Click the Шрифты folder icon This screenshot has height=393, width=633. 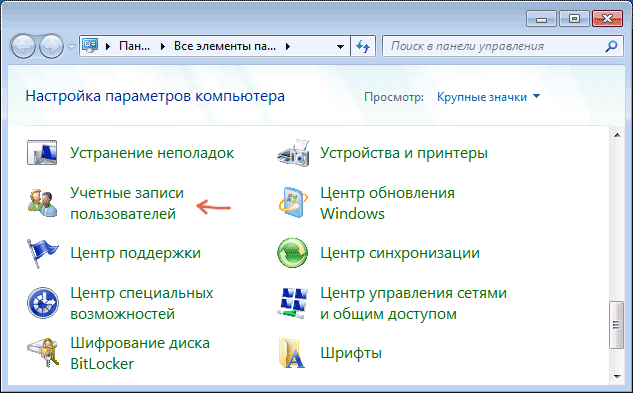click(x=291, y=353)
